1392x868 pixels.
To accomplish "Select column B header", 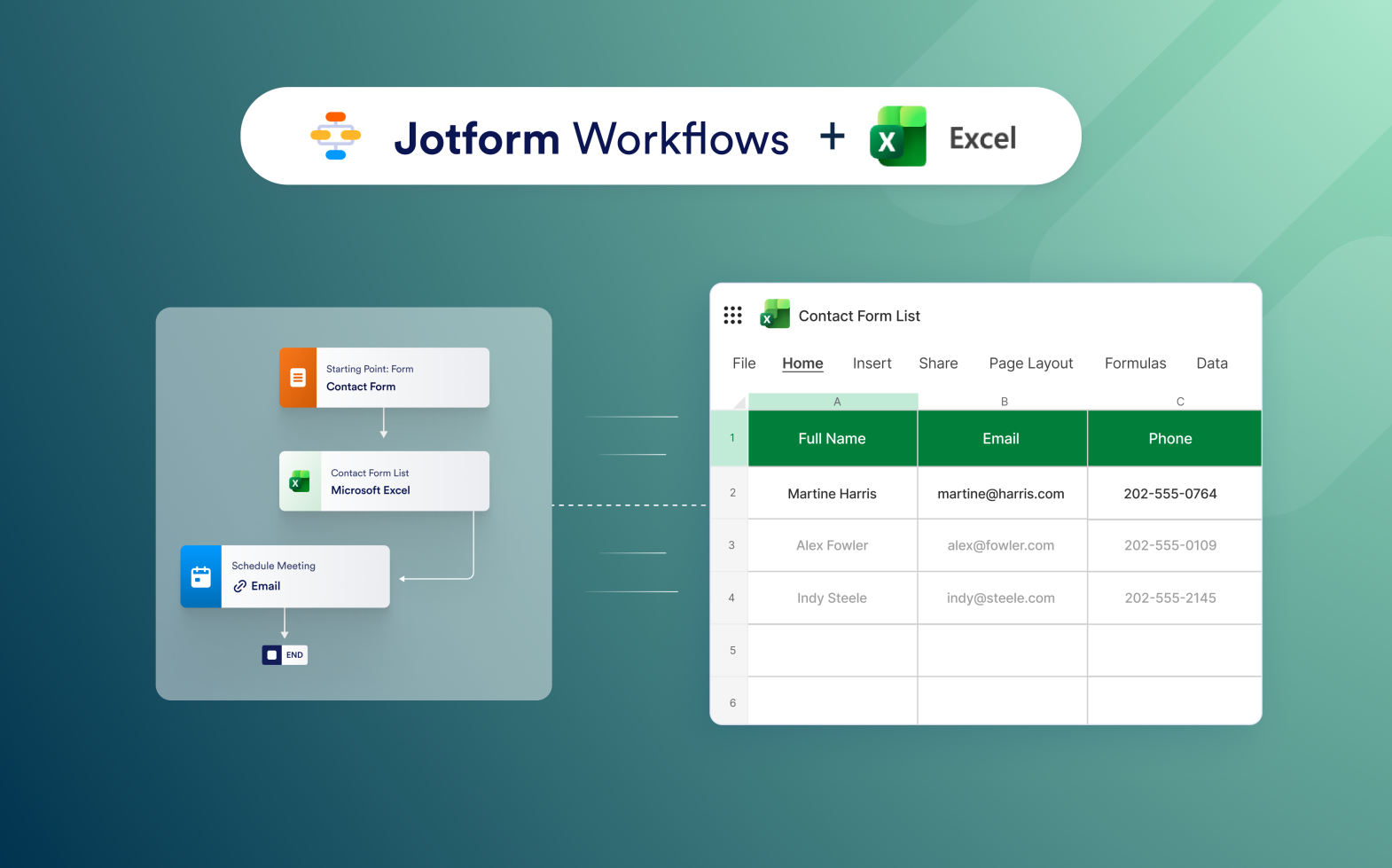I will coord(1004,402).
